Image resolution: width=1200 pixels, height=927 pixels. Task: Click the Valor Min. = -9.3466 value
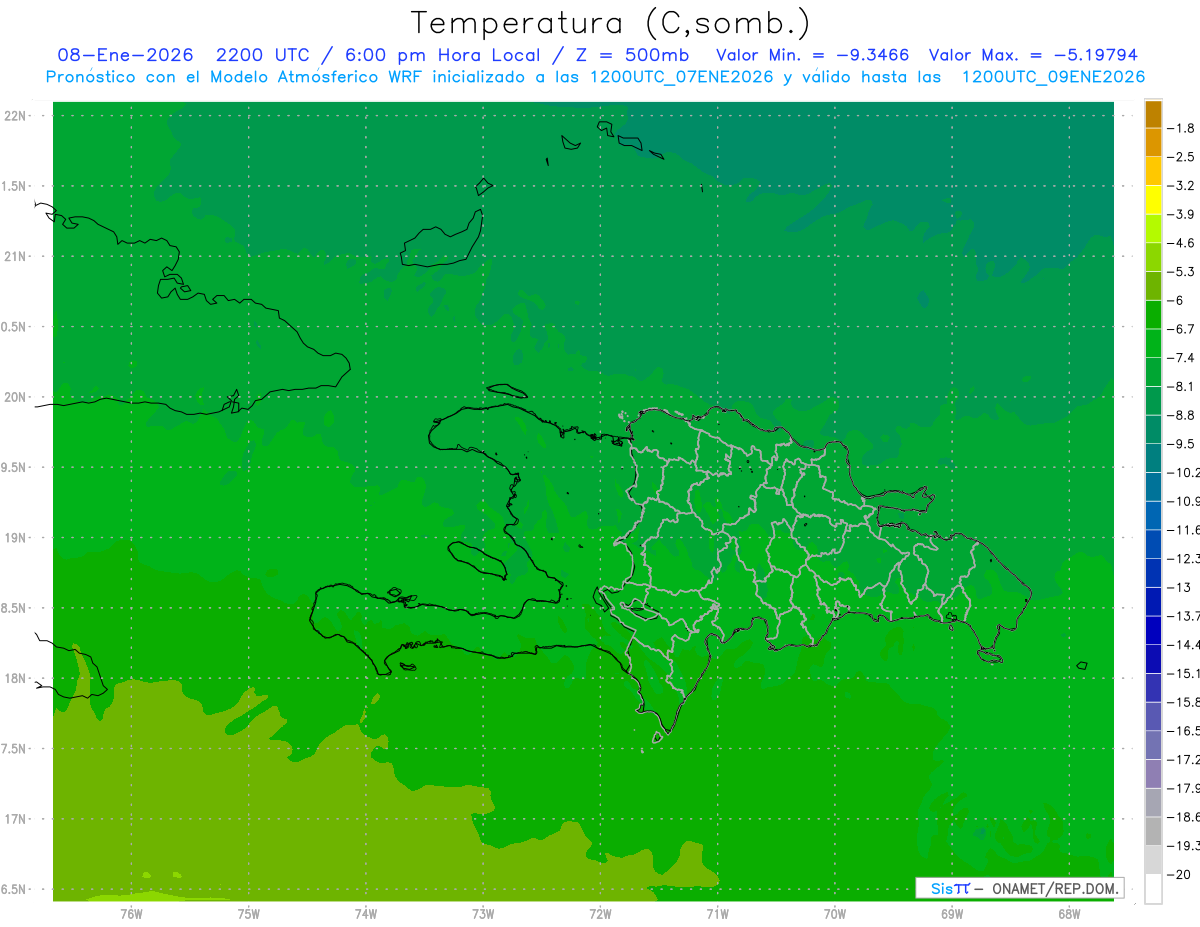813,55
